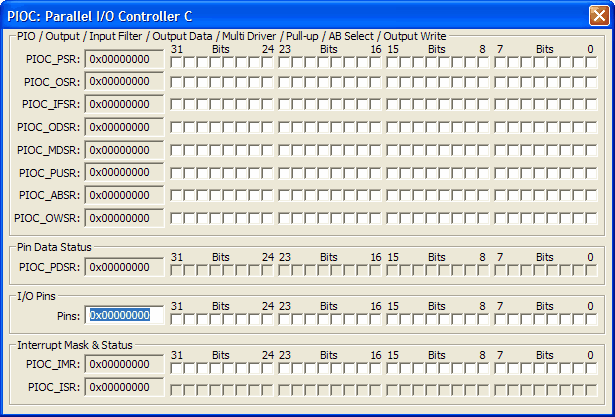Enable bit 16 in the PIOC_ABSR row
615x417 pixels.
(x=375, y=195)
